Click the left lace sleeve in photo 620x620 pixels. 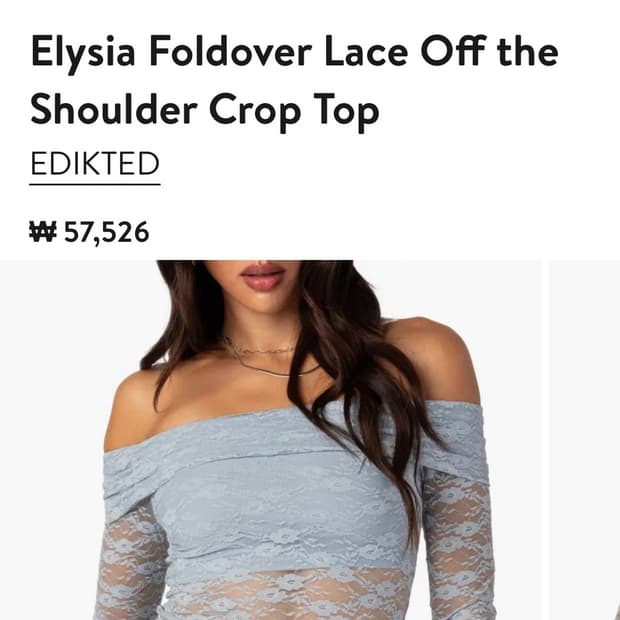click(x=130, y=561)
